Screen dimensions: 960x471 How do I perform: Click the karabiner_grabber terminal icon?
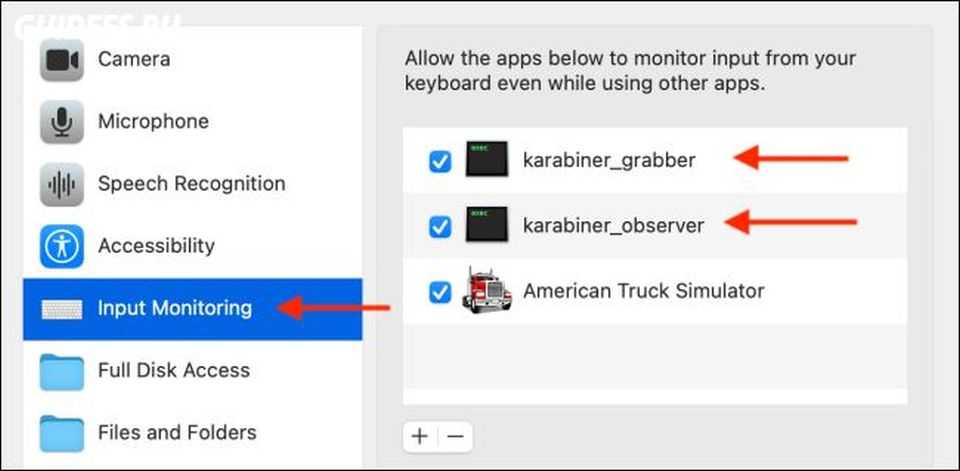487,160
